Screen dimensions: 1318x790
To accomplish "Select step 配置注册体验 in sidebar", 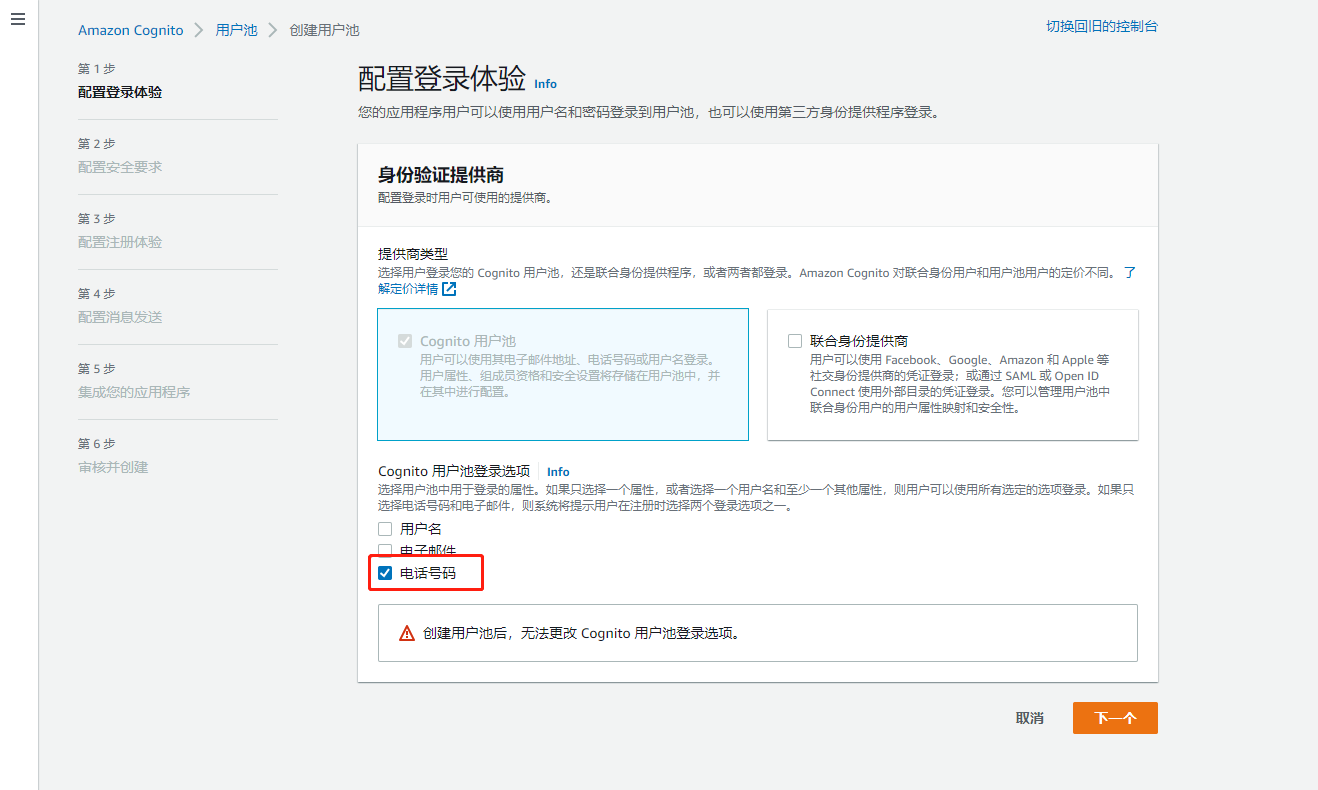I will click(120, 242).
